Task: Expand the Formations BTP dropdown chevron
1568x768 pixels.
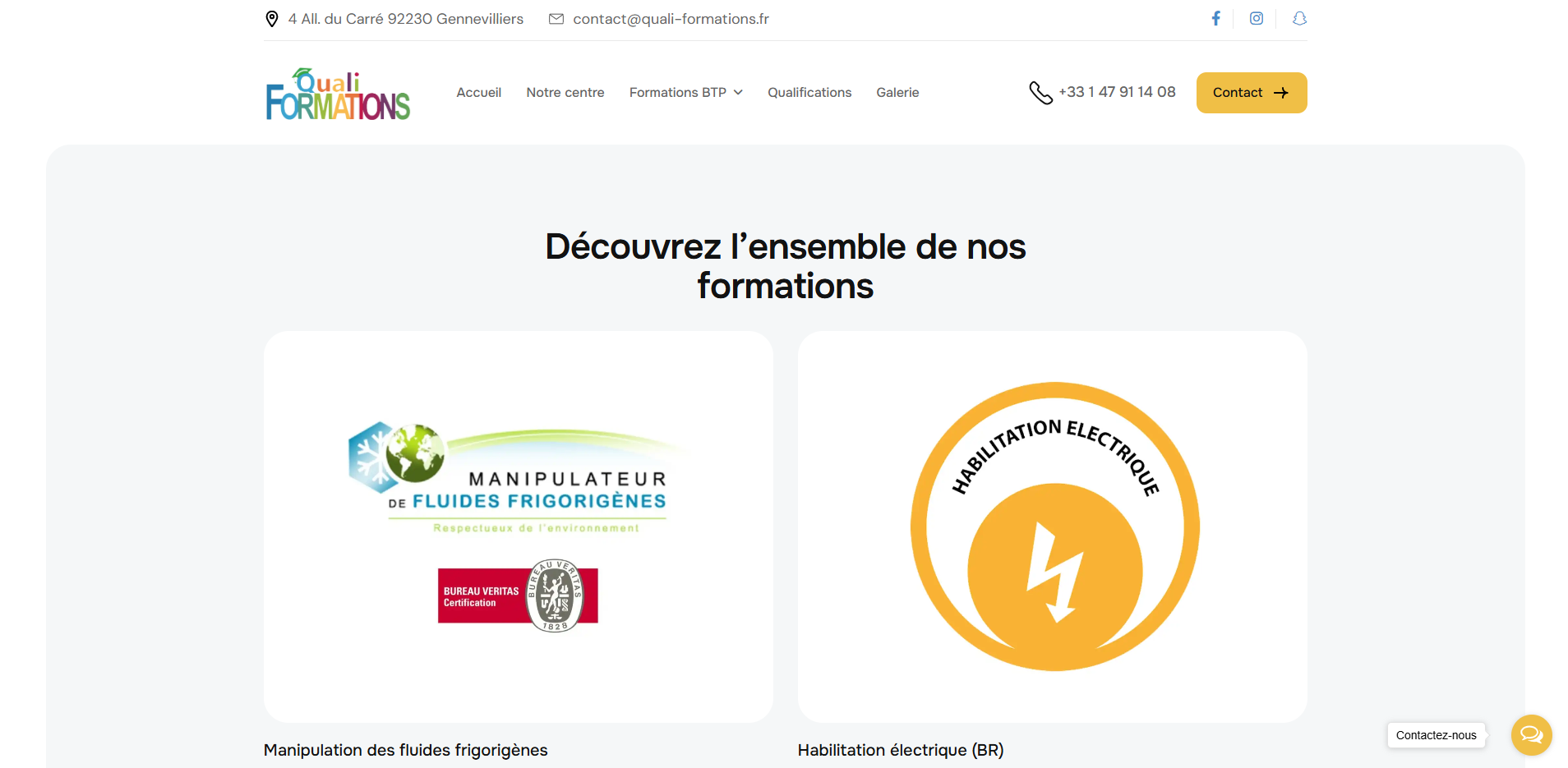Action: [x=738, y=93]
